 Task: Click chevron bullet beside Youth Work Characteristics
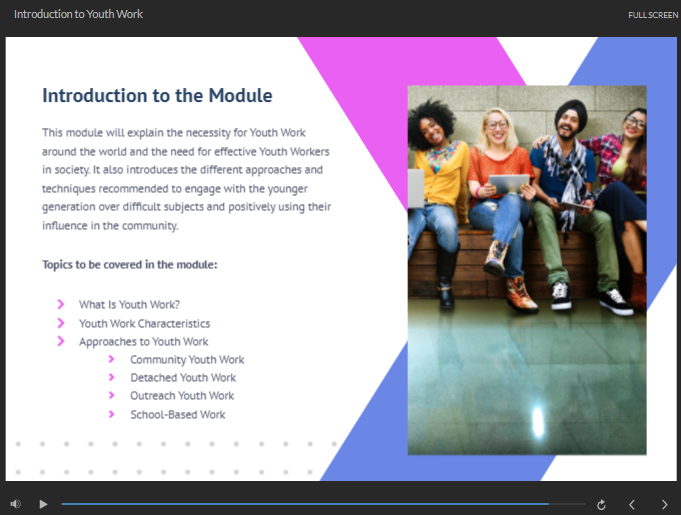point(61,323)
